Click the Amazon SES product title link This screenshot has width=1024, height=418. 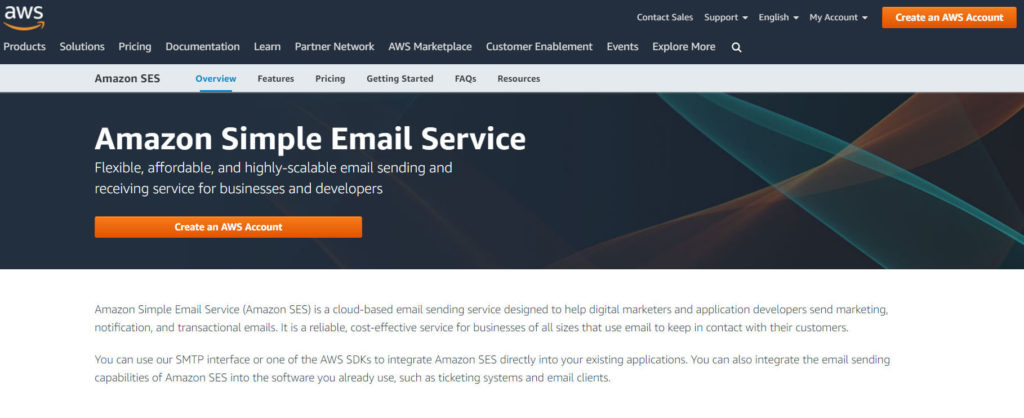(127, 78)
